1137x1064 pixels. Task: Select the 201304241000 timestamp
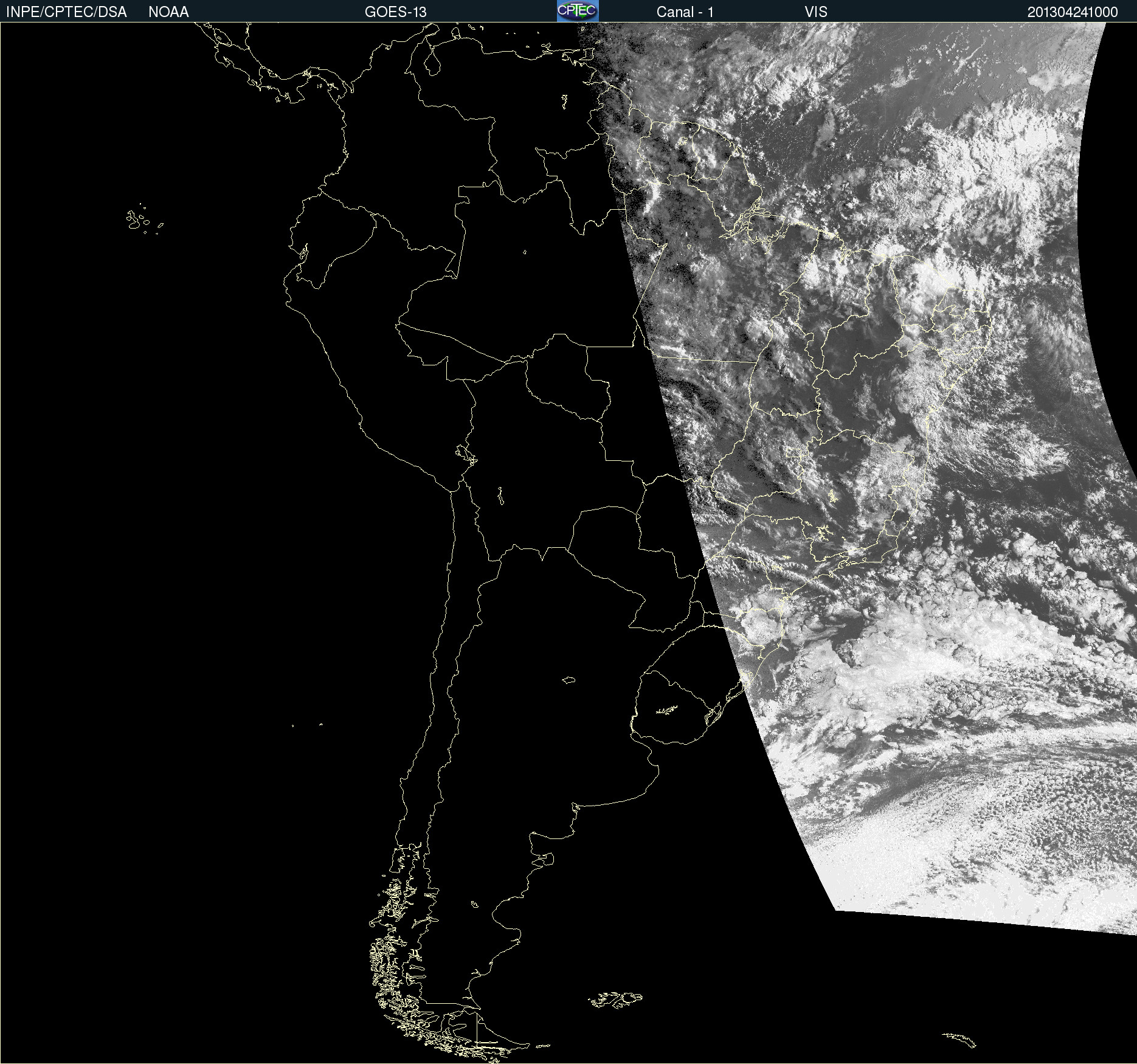pos(1073,12)
